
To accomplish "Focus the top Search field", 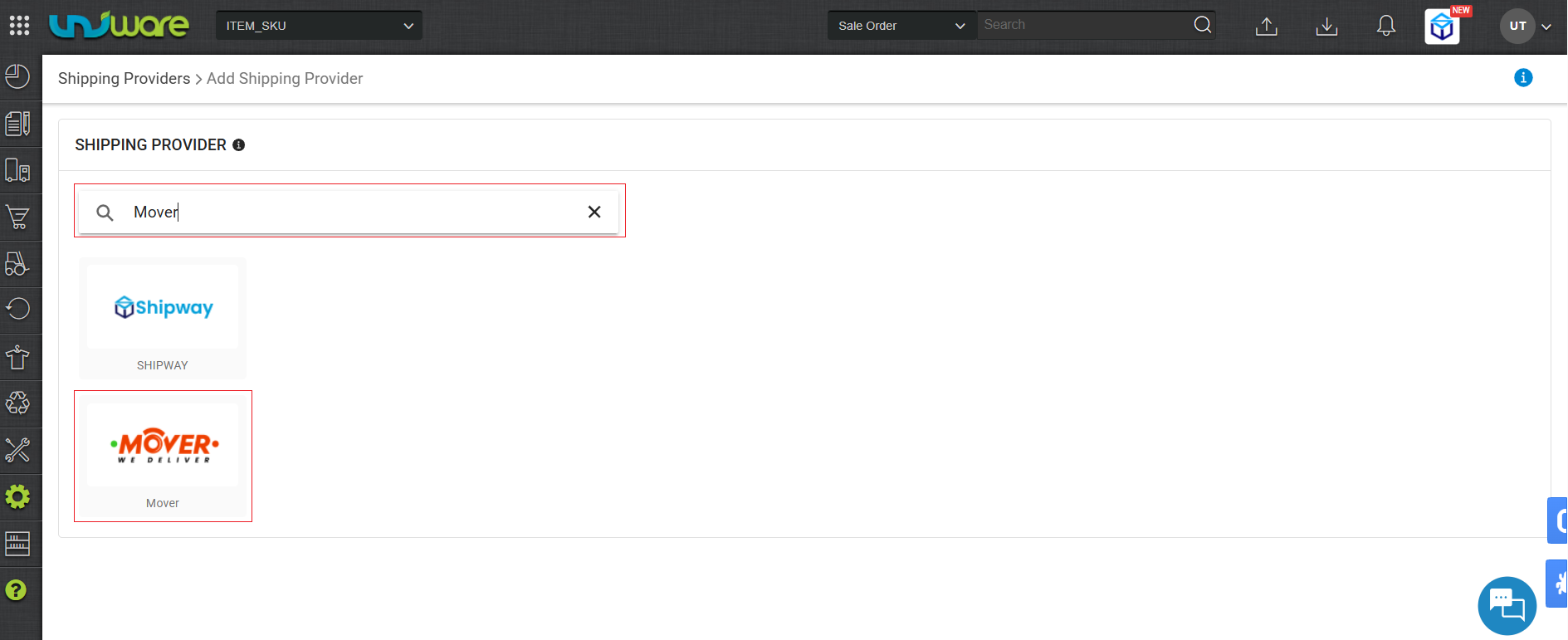I will pyautogui.click(x=1084, y=25).
